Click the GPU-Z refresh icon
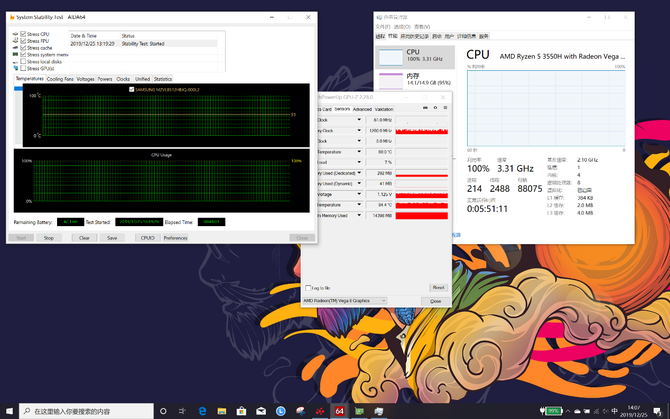This screenshot has width=670, height=419. tap(435, 108)
